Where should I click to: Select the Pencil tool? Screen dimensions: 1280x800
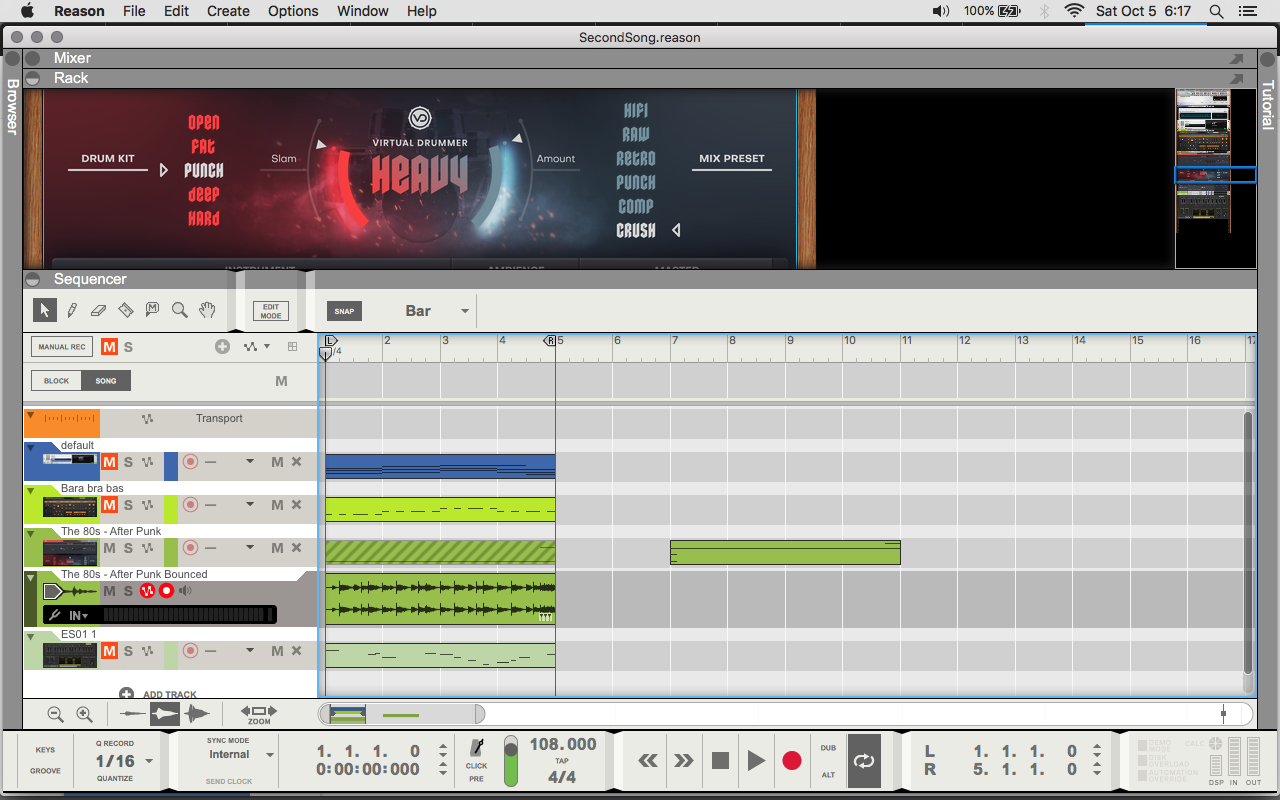coord(72,310)
